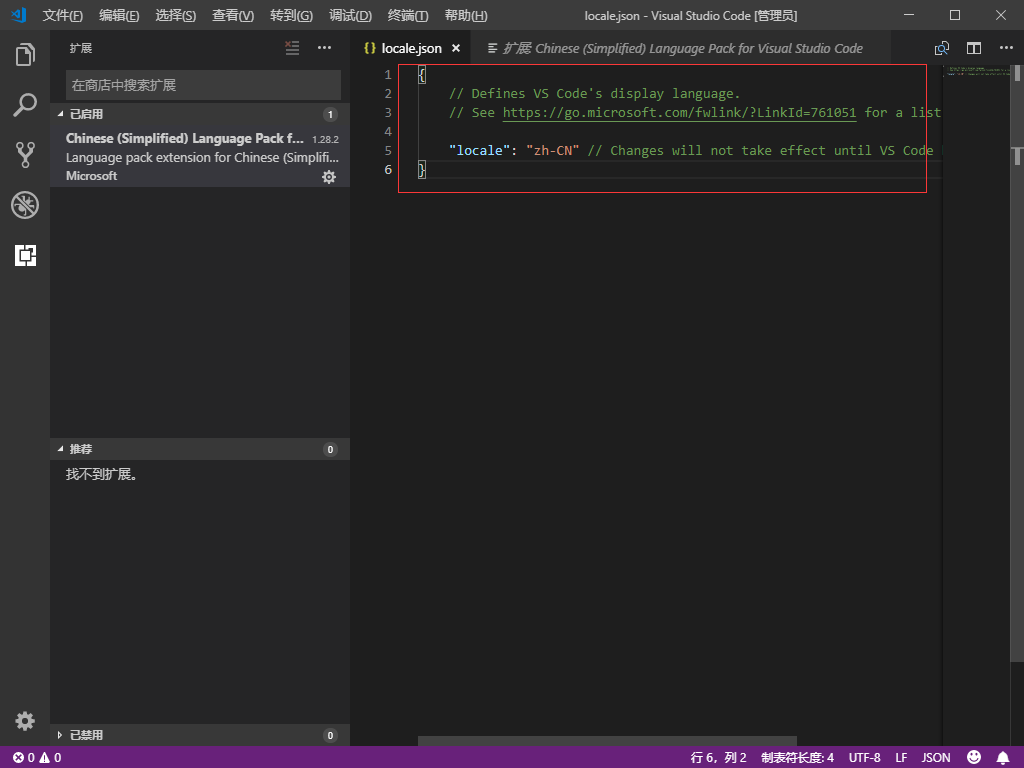The height and width of the screenshot is (768, 1024).
Task: Collapse the 已启用 section
Action: [x=200, y=114]
